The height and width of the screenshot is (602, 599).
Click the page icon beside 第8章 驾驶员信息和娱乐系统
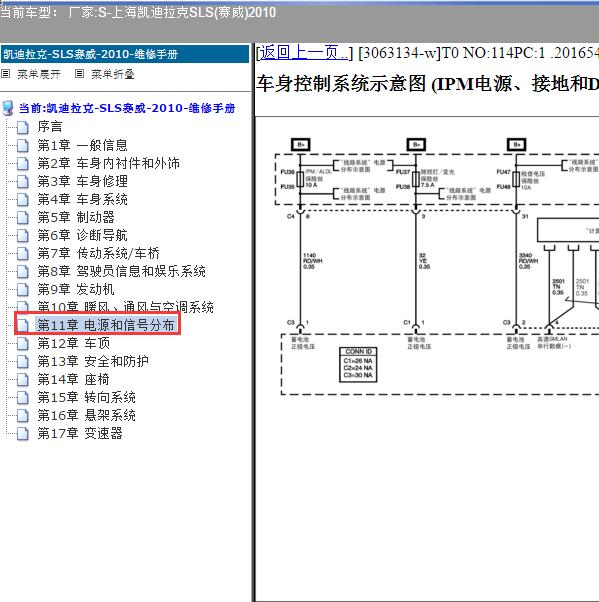[x=23, y=271]
